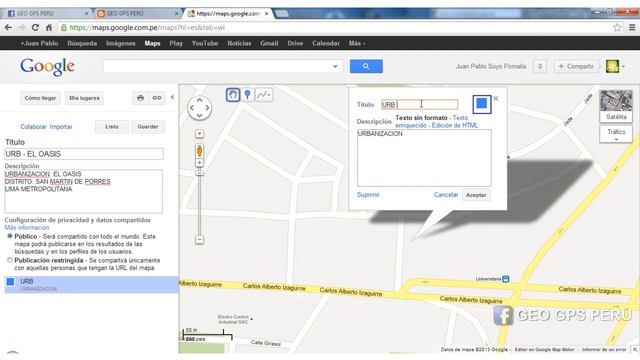Click Aceptar in info window

point(476,195)
